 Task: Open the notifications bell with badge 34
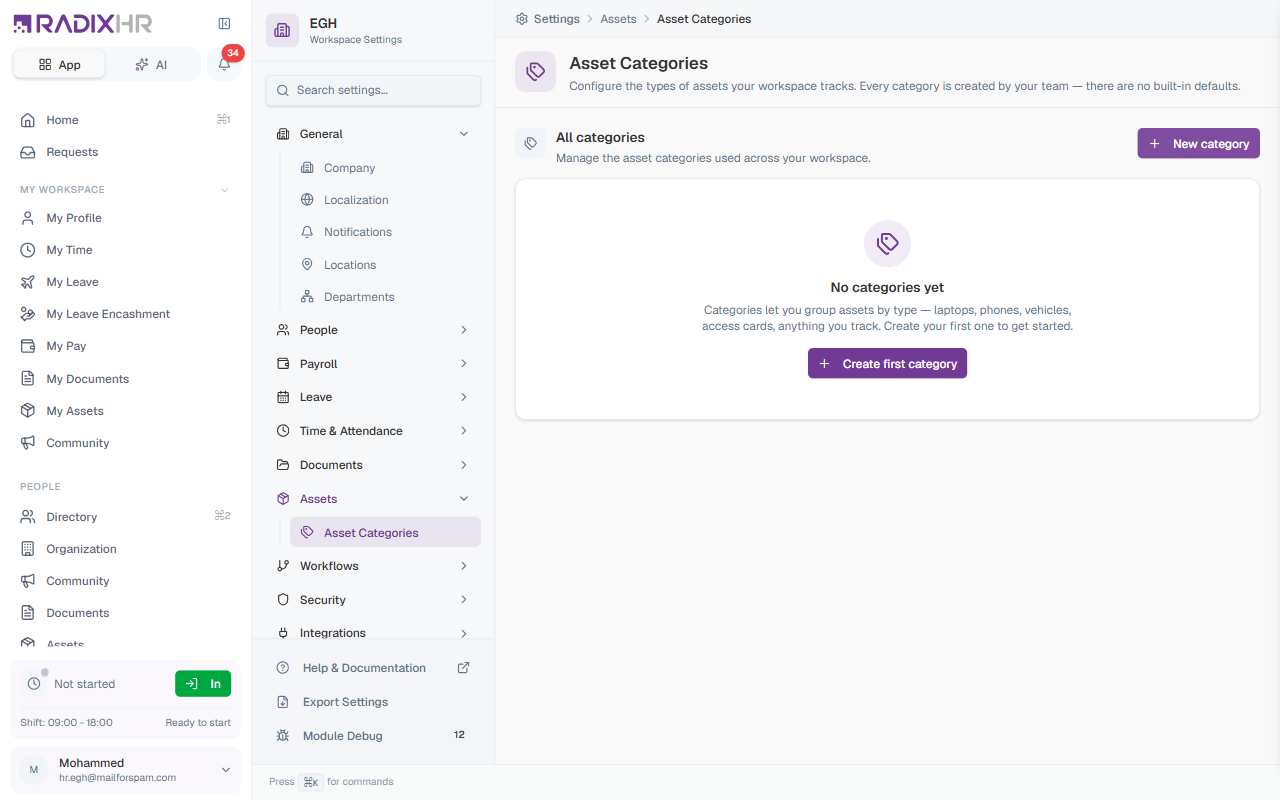224,64
